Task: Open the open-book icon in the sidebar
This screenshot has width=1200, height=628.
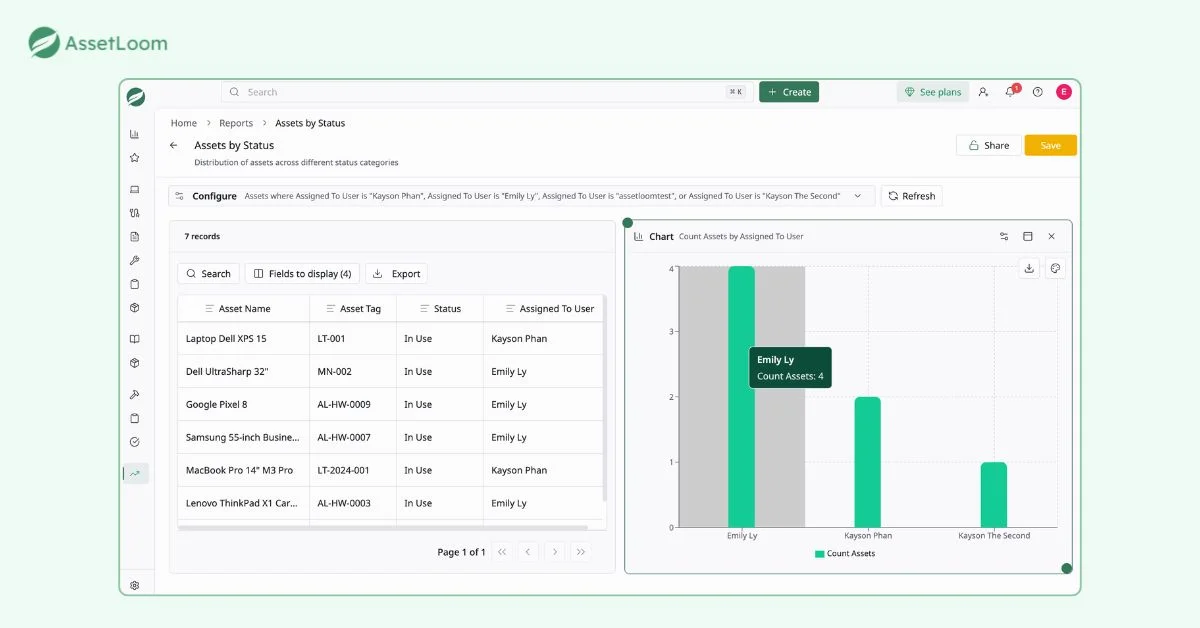Action: (x=135, y=339)
